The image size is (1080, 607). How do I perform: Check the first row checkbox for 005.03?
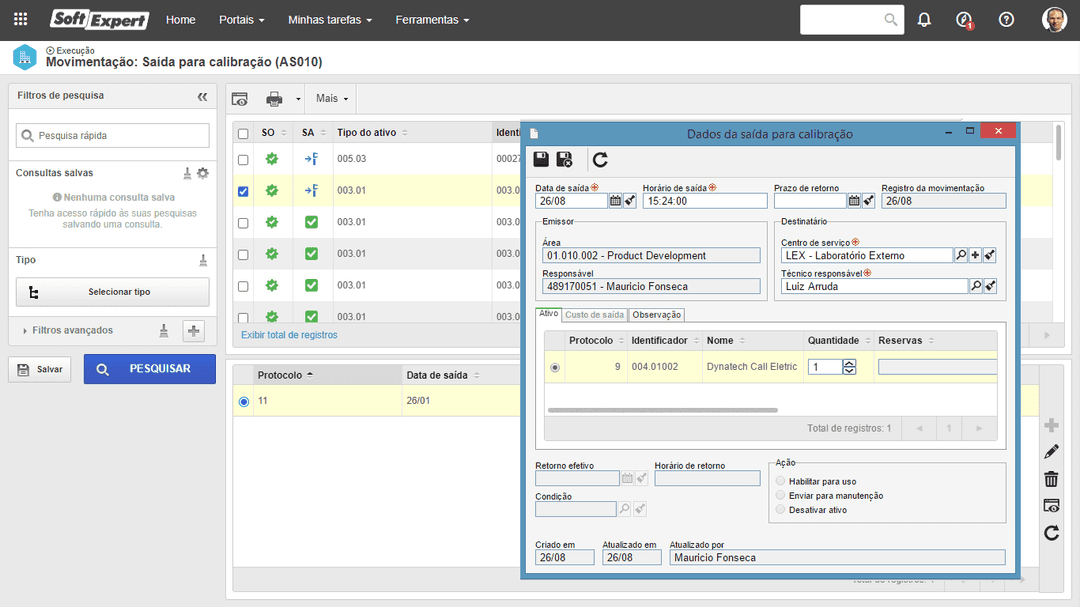click(243, 159)
